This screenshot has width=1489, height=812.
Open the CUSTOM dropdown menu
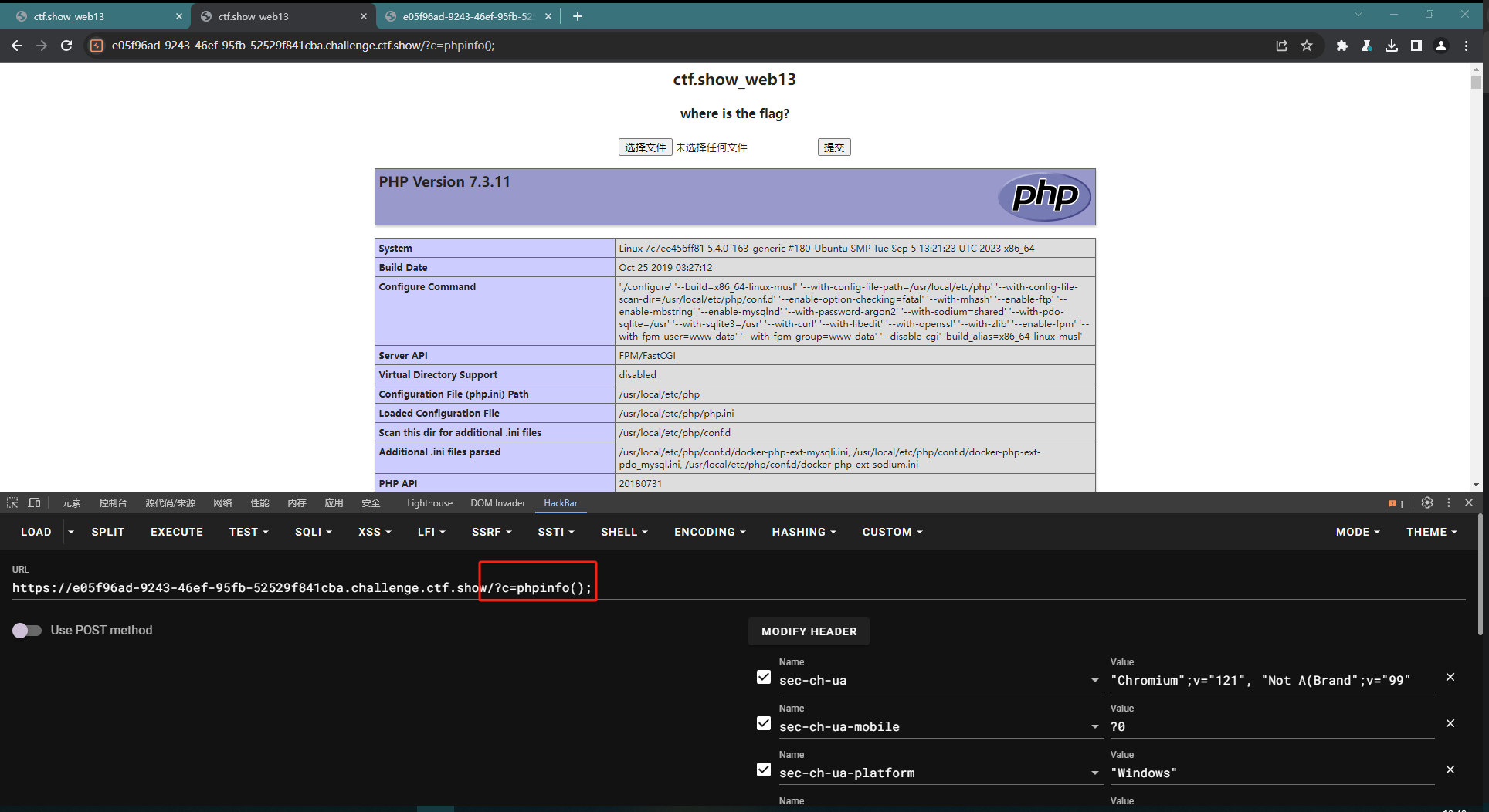point(892,532)
